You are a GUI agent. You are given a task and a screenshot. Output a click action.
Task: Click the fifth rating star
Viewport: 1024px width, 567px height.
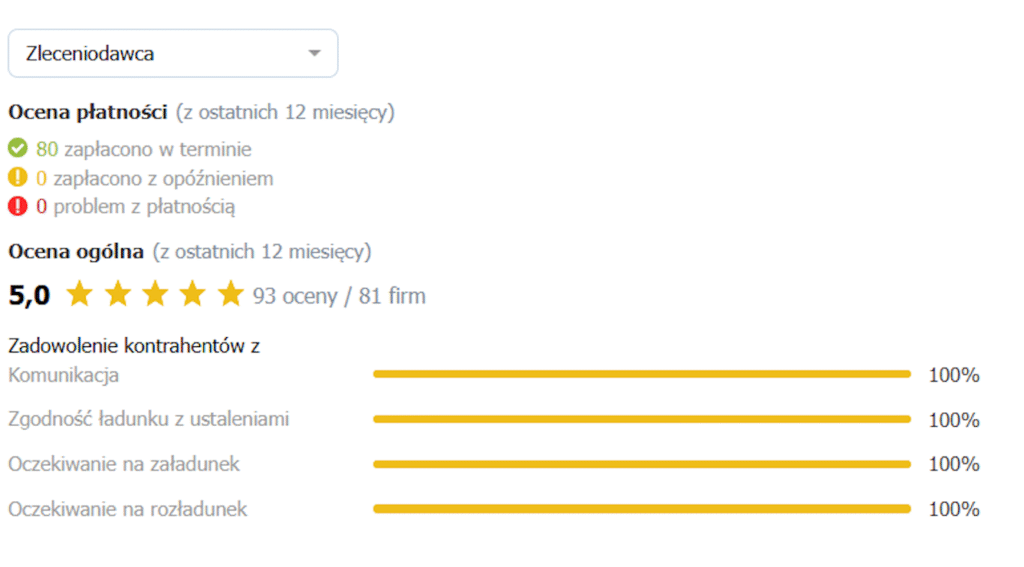231,294
